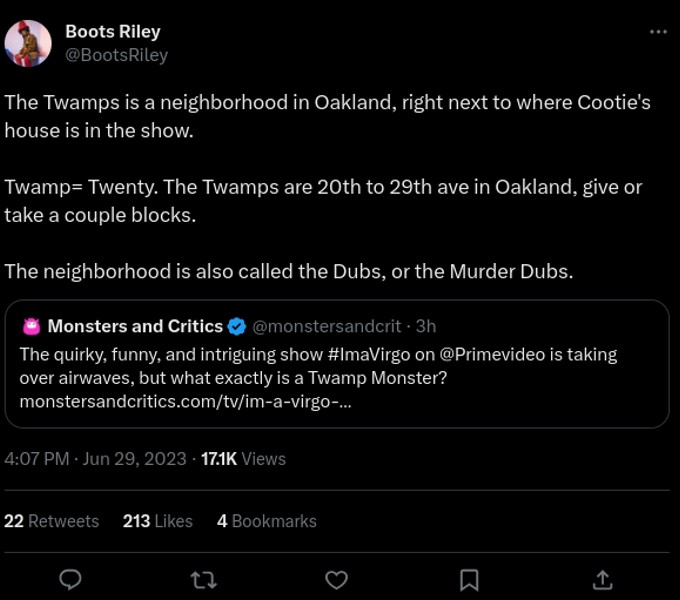680x600 pixels.
Task: Click the Boots Riley display name
Action: coord(112,32)
